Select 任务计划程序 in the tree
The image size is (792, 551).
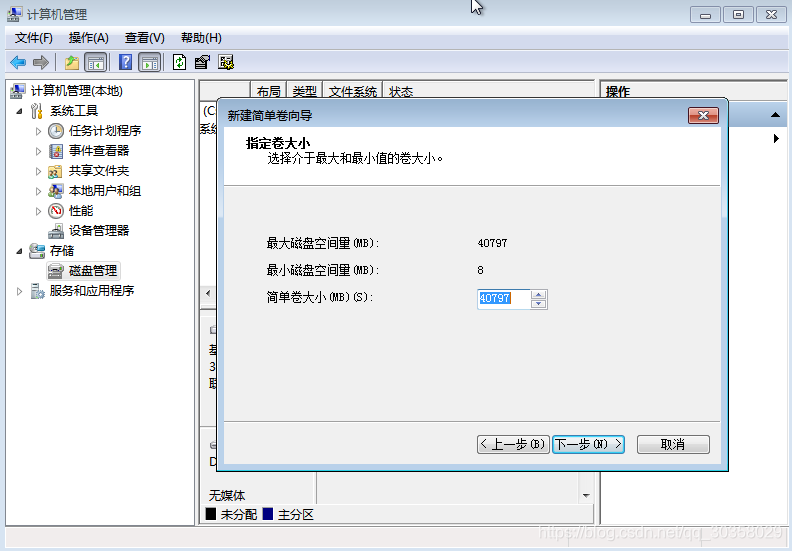point(105,131)
